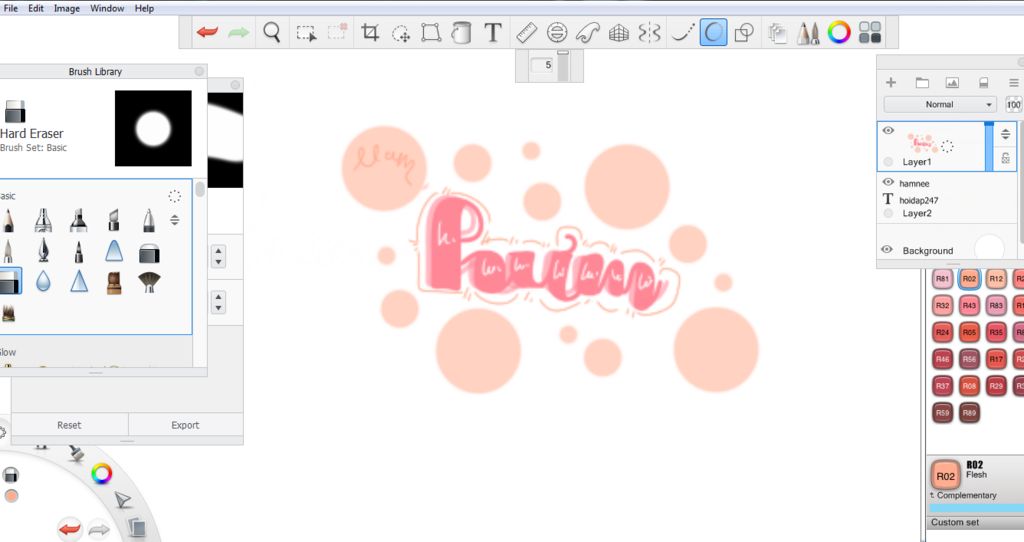Pick the Crop tool in the toolbar

(x=370, y=32)
